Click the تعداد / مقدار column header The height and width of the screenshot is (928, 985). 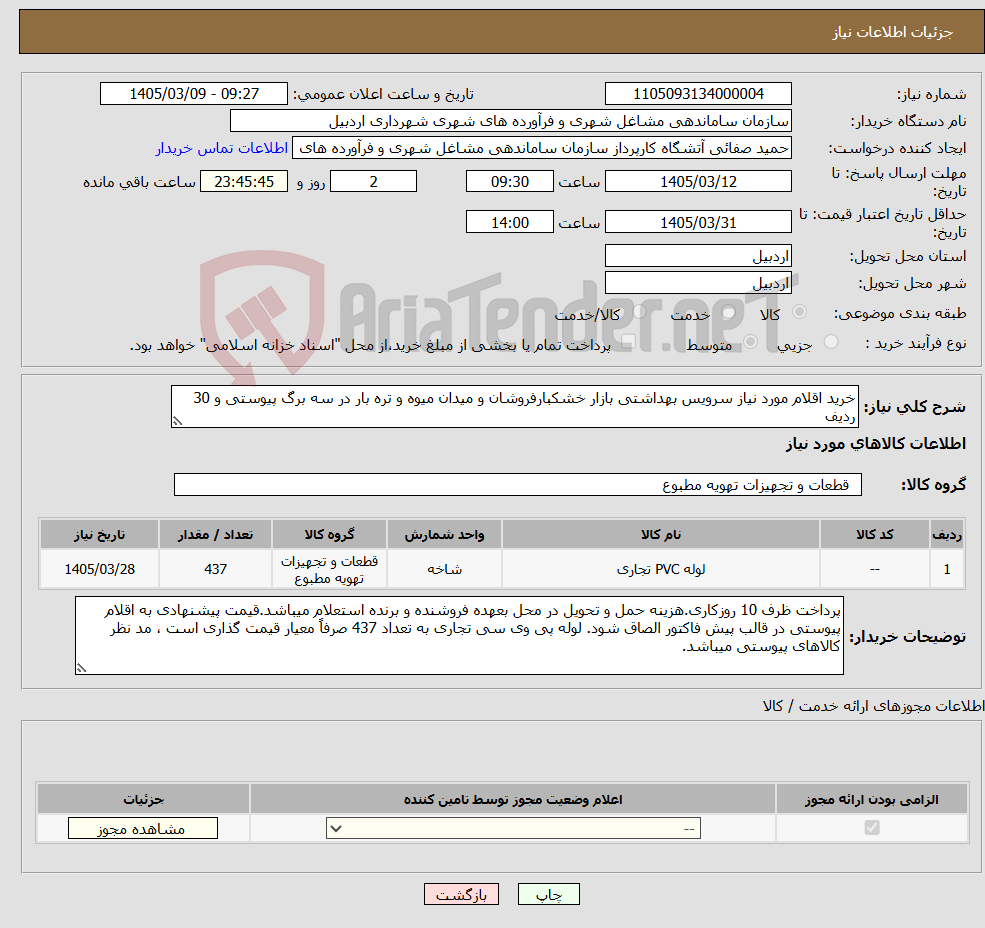coord(215,534)
